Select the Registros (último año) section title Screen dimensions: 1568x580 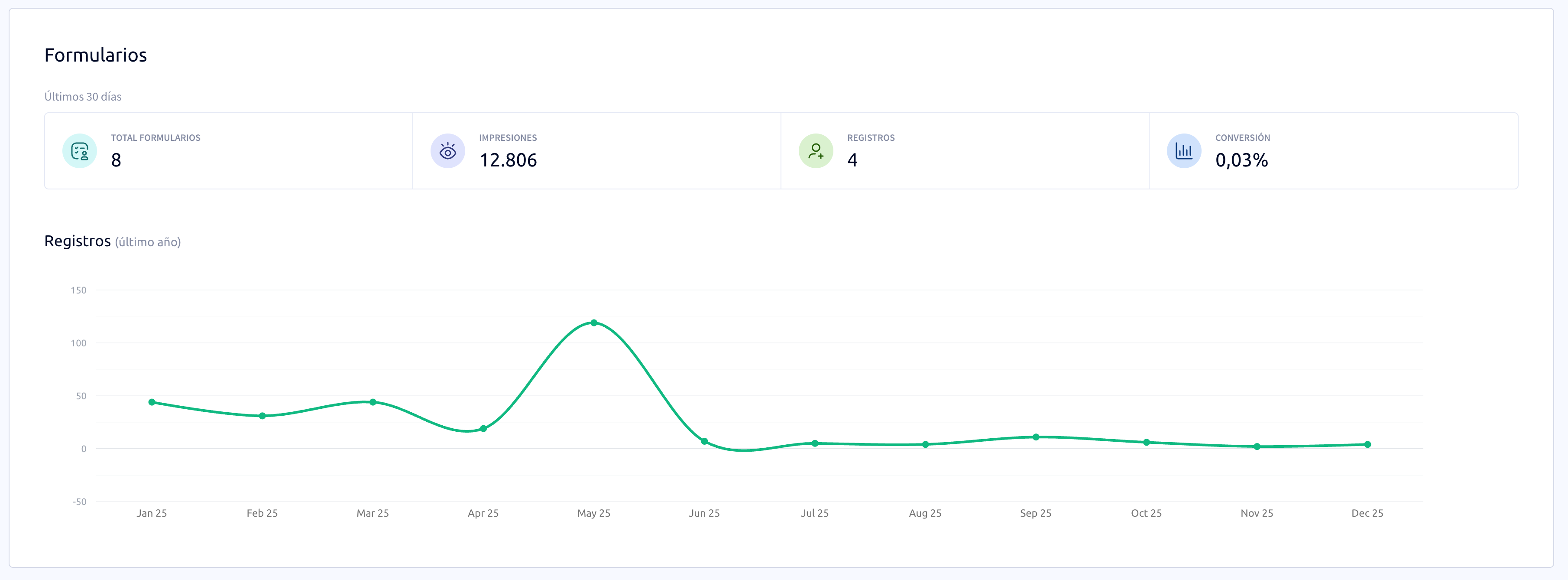click(112, 241)
